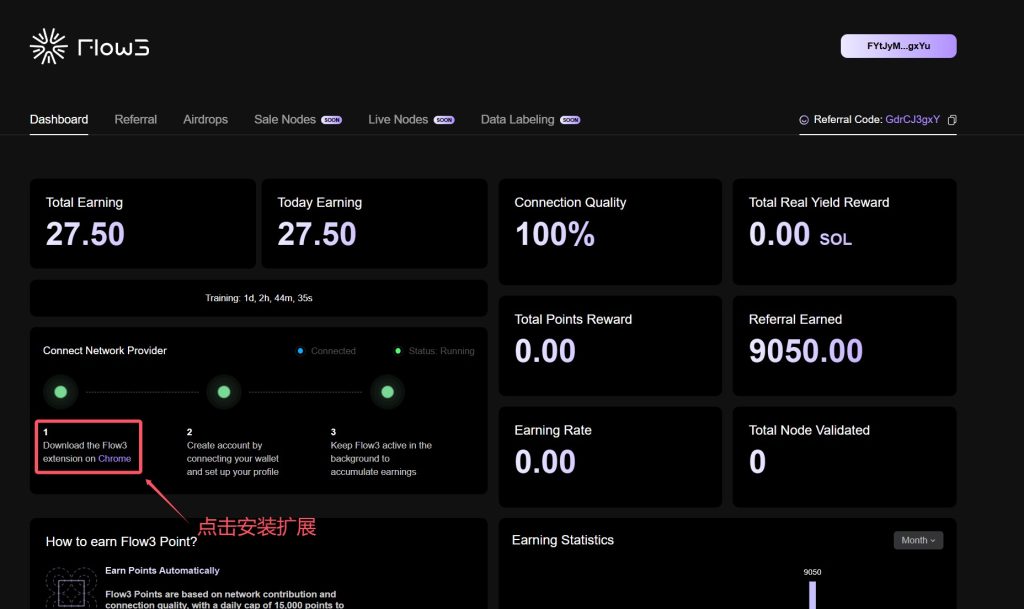Click the Today Earning 27.50 value
This screenshot has width=1024, height=609.
coord(317,234)
